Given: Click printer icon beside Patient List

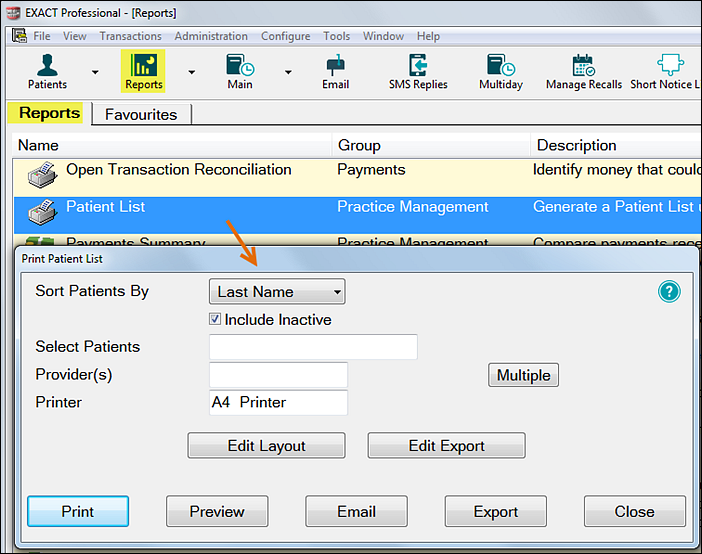Looking at the screenshot, I should pos(43,212).
